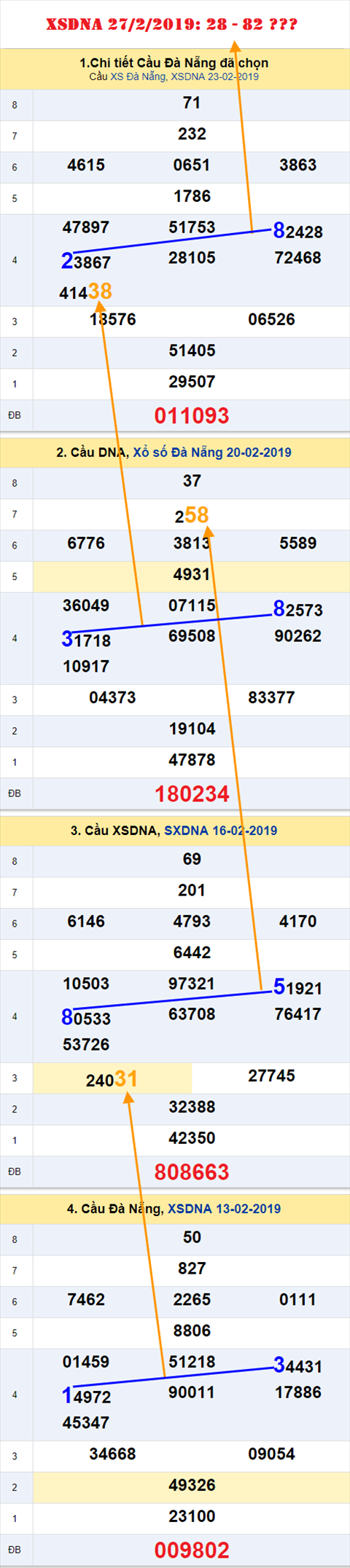Select the special prize number 808663
The image size is (350, 1568).
click(x=192, y=1172)
